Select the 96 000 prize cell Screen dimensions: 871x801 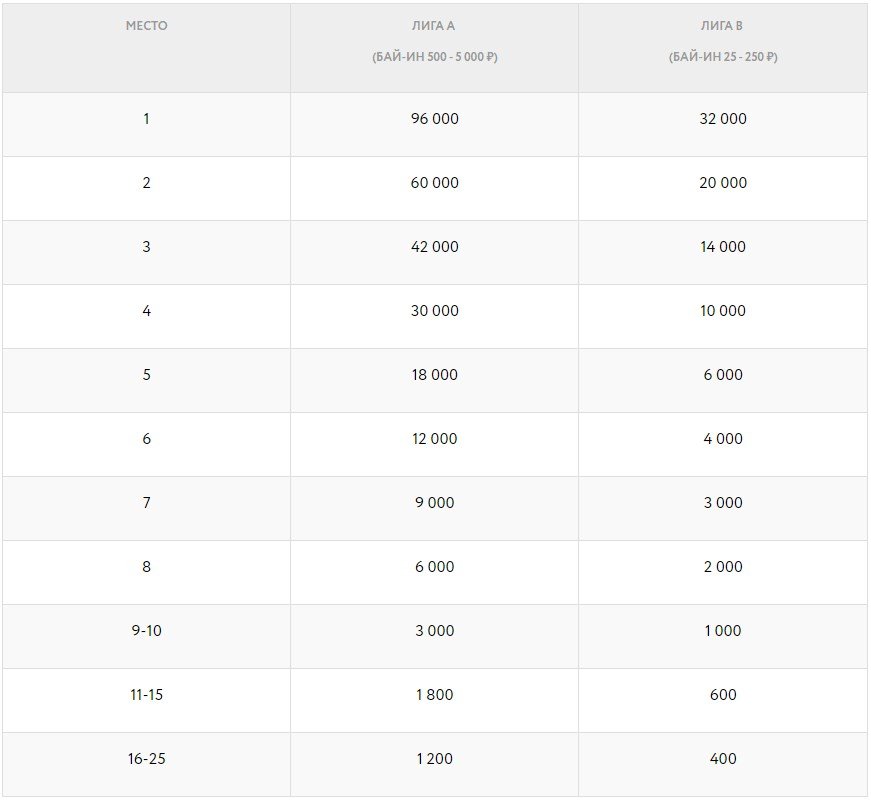[x=434, y=119]
